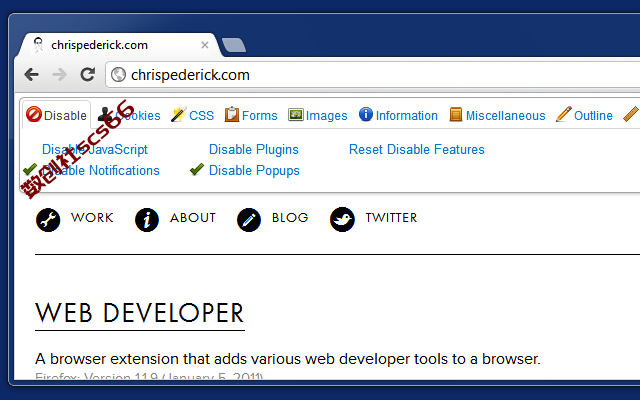
Task: Open the WORK page link
Action: [92, 218]
